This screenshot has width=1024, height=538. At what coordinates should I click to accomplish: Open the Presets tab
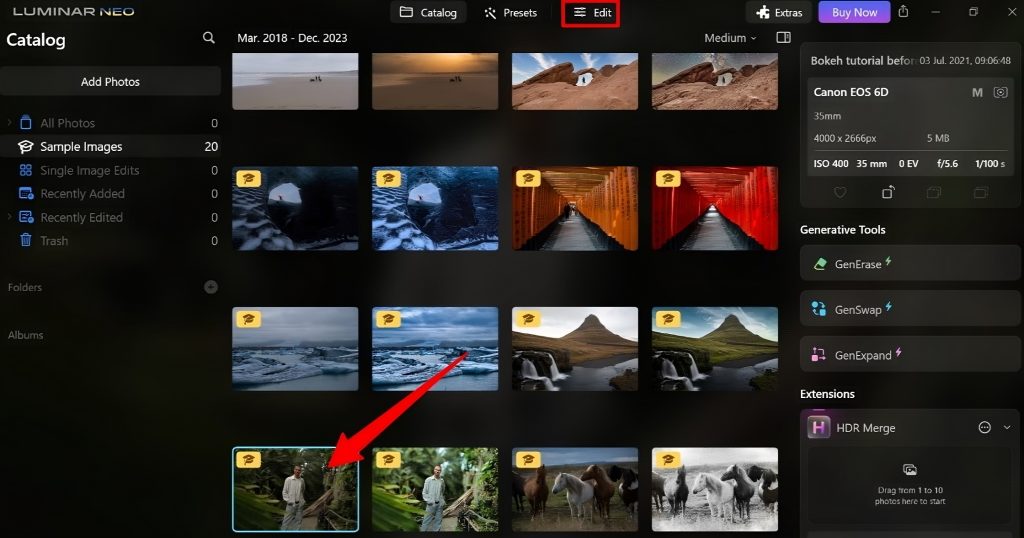click(x=510, y=12)
